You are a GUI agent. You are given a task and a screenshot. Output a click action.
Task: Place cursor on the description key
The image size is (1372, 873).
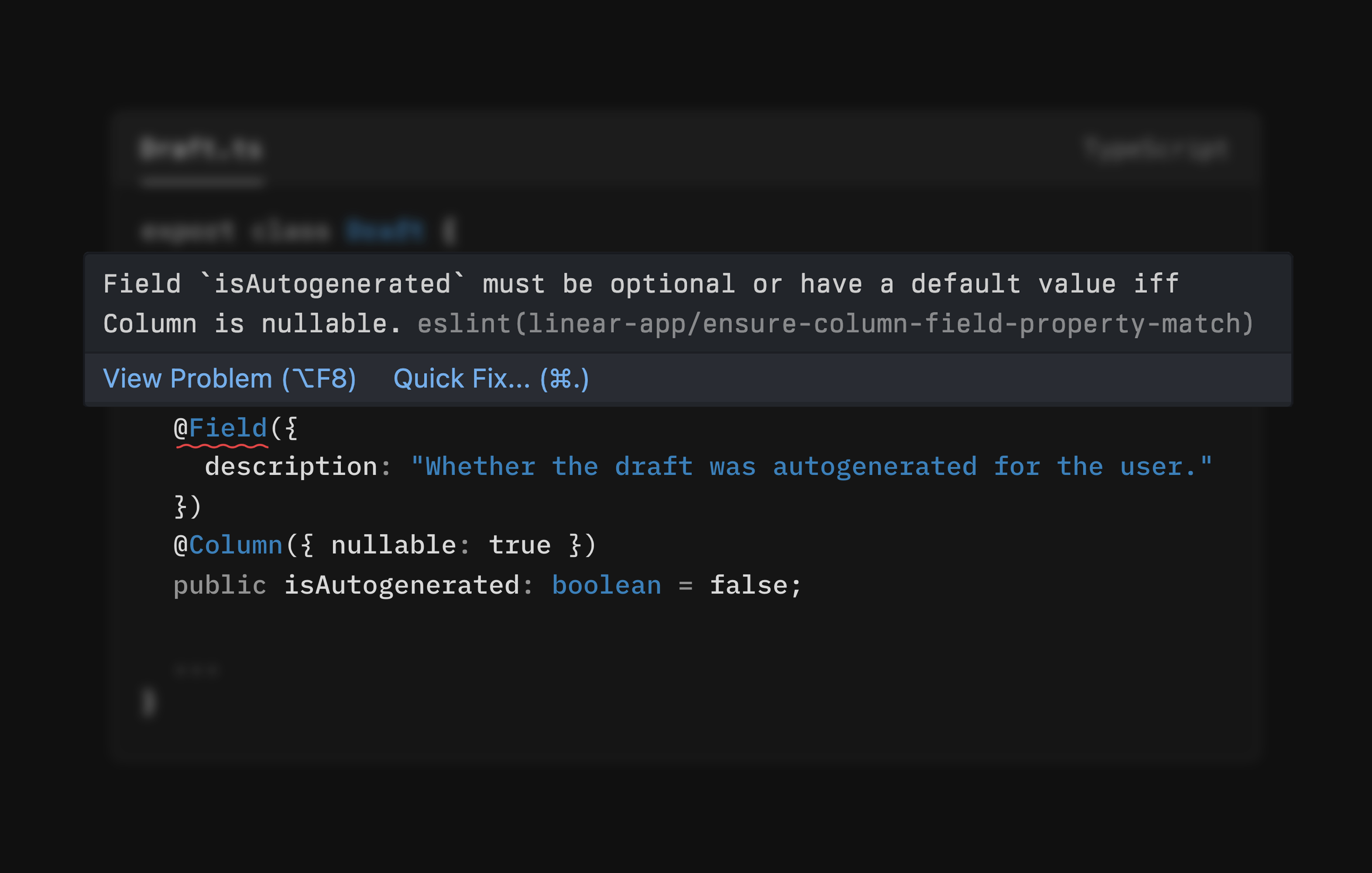click(291, 467)
